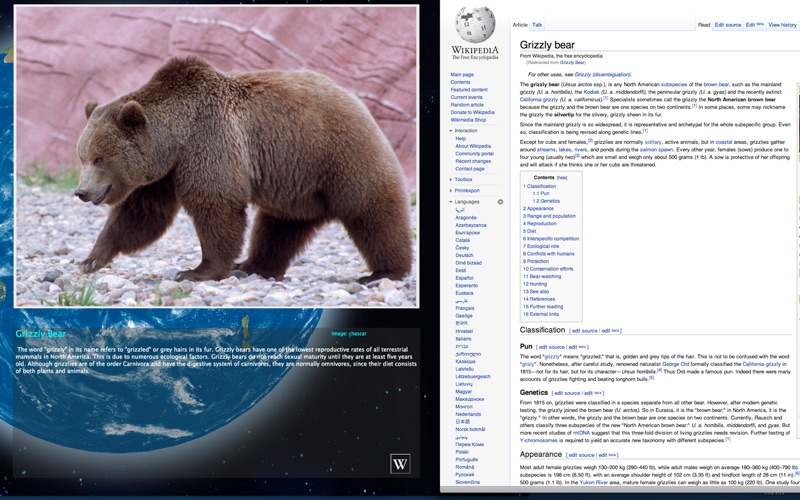The height and width of the screenshot is (500, 800).
Task: Jump to 5 Diet in Contents
Action: pos(529,231)
